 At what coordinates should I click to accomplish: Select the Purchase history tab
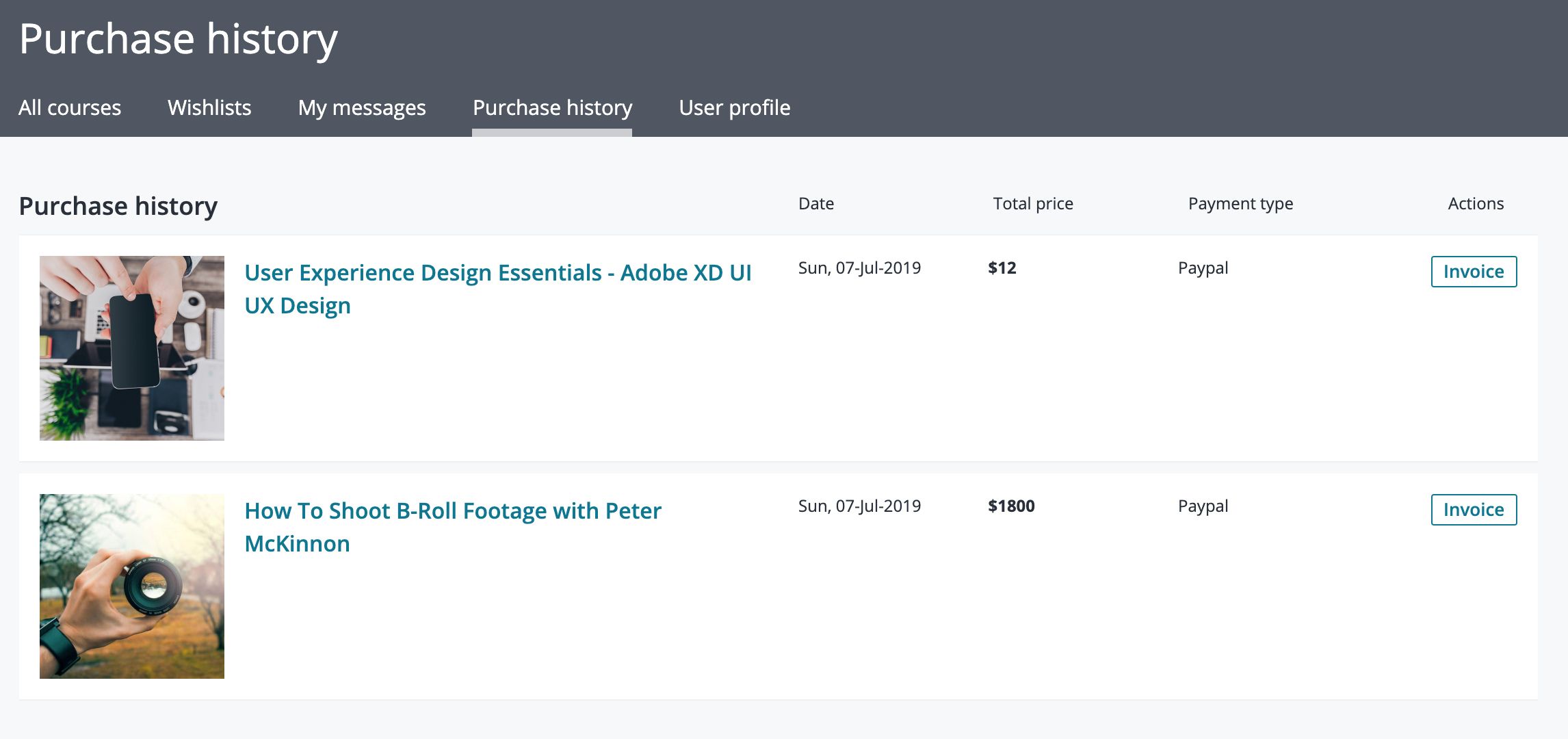(x=552, y=107)
